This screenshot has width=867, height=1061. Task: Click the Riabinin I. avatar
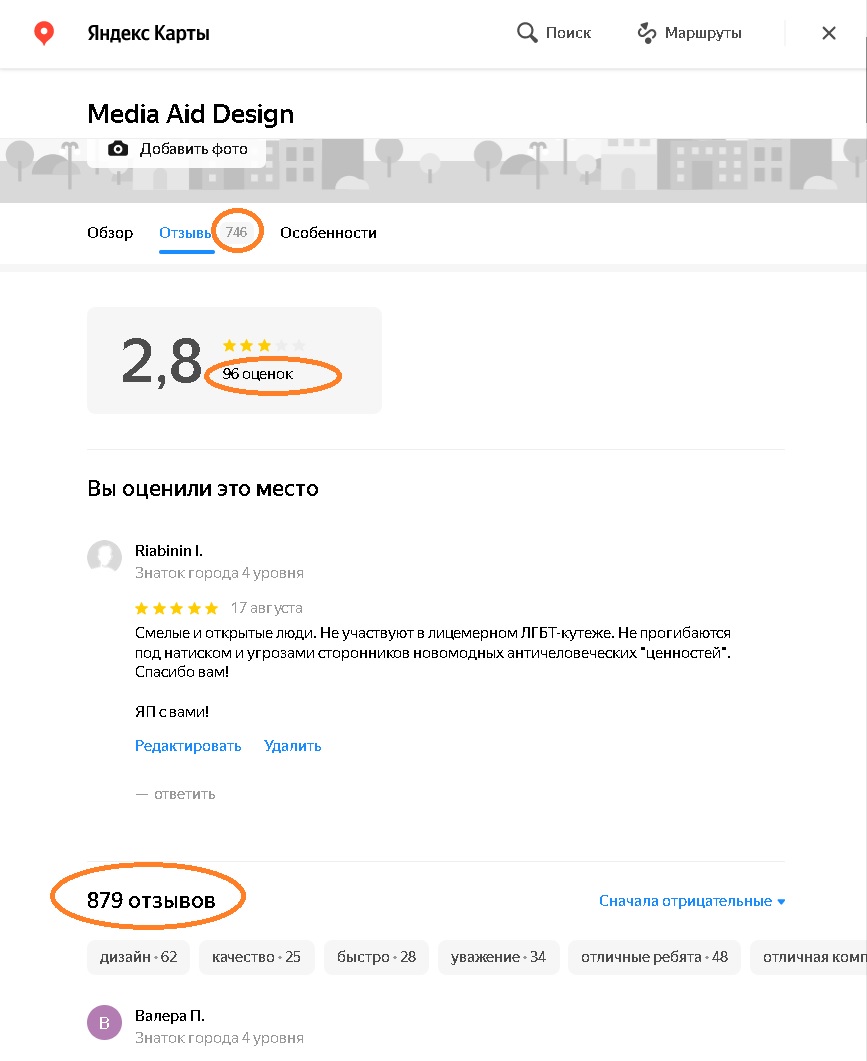tap(104, 557)
